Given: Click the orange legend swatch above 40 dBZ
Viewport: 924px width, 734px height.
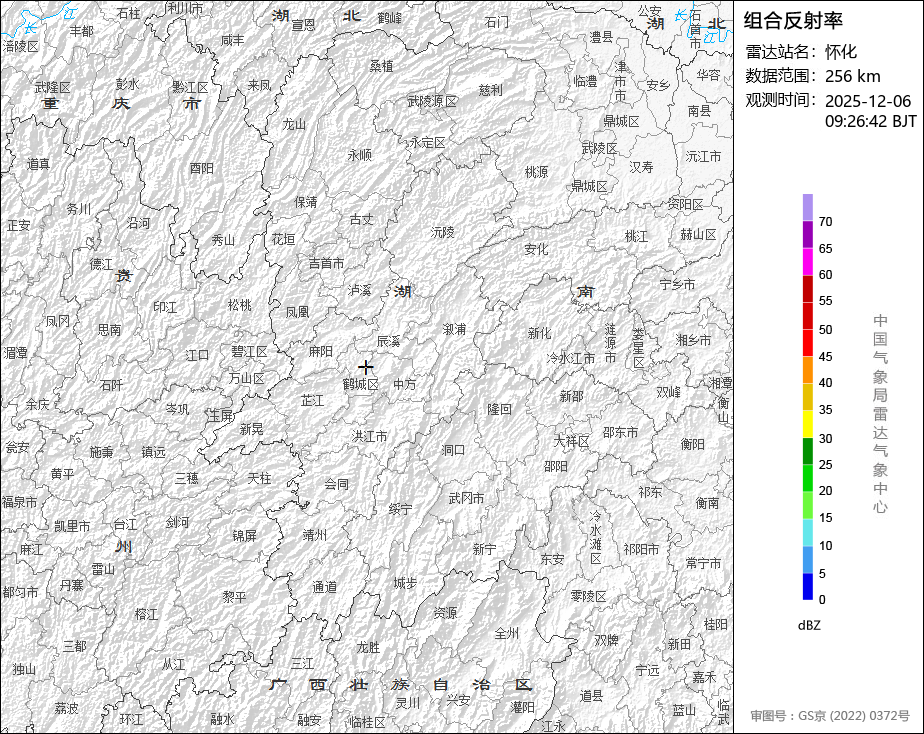Looking at the screenshot, I should 807,369.
